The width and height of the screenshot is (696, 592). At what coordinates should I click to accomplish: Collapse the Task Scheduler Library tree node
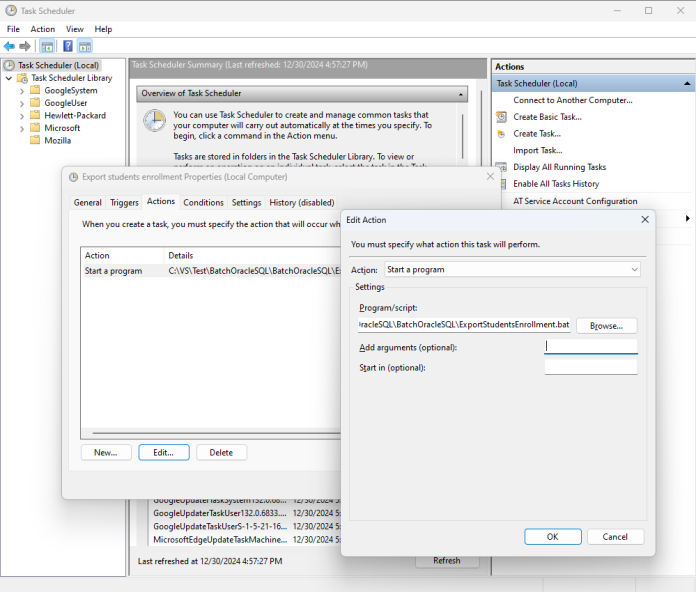[9, 78]
